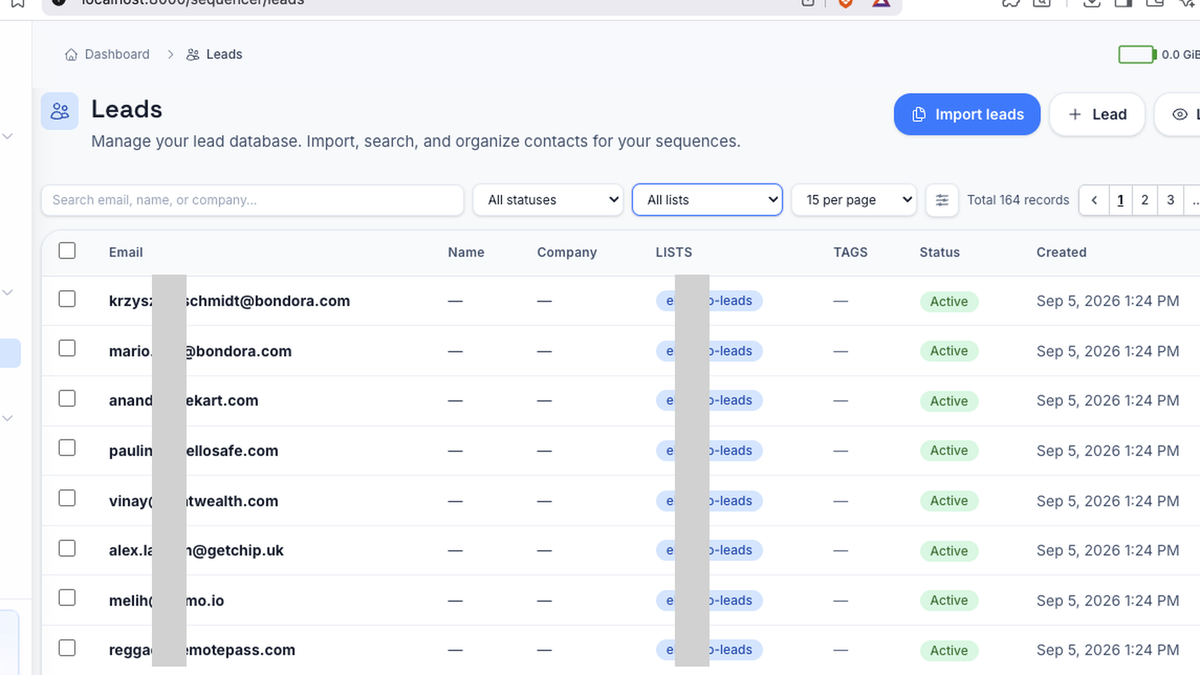Open the Brave shield in address bar
The width and height of the screenshot is (1200, 675).
(x=845, y=3)
